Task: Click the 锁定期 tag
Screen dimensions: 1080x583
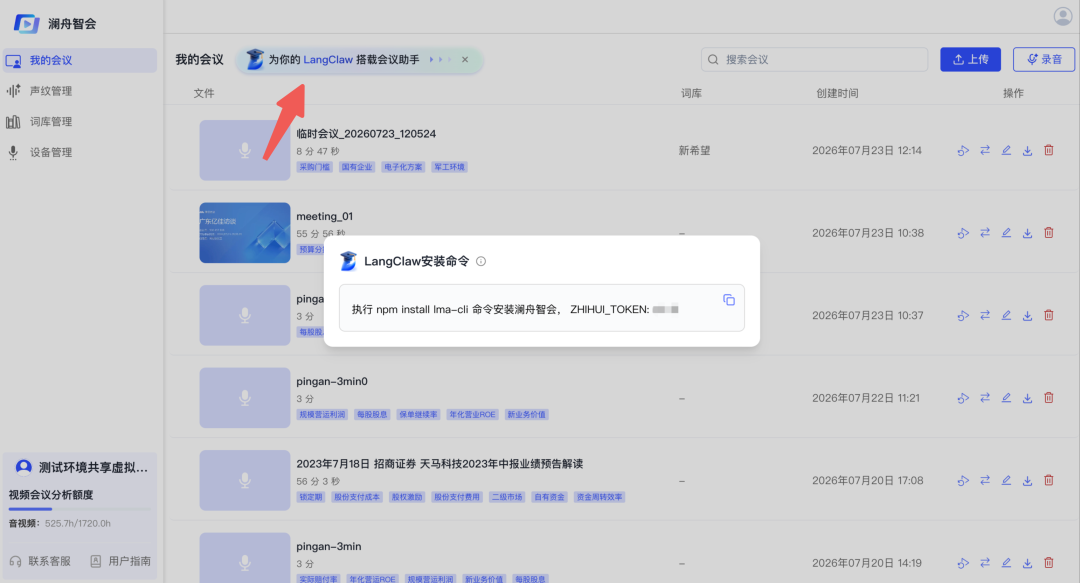Action: click(311, 497)
